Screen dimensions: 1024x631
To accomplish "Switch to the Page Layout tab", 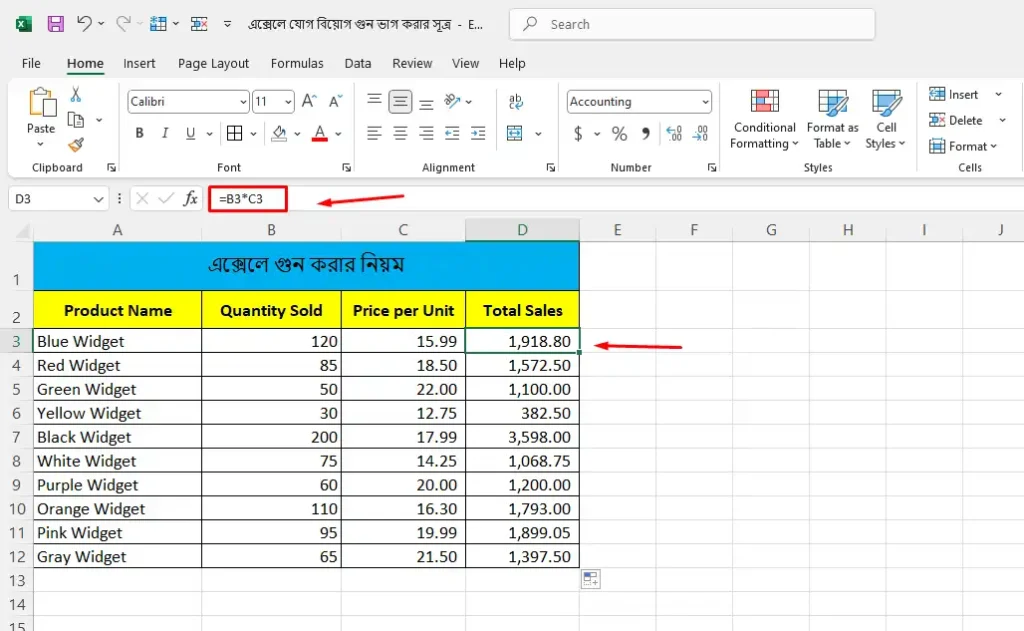I will 213,63.
